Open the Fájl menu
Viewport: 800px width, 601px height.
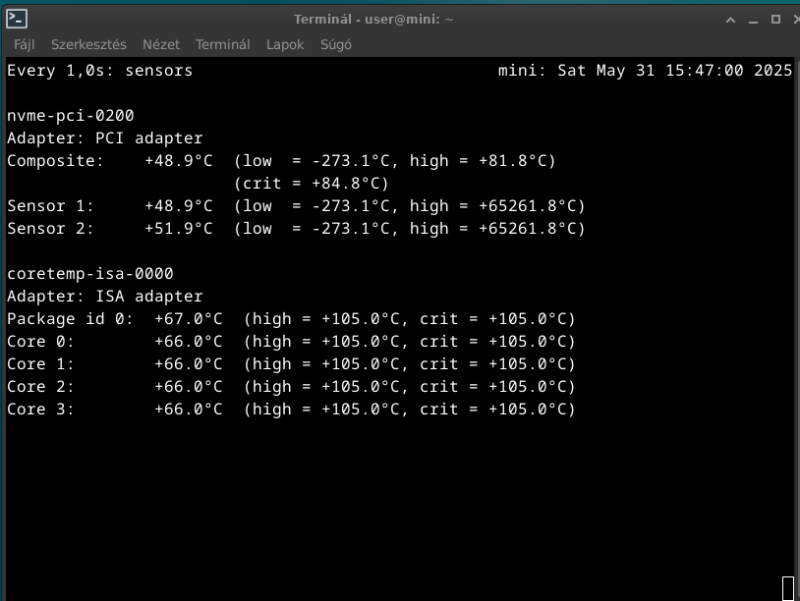click(x=24, y=44)
